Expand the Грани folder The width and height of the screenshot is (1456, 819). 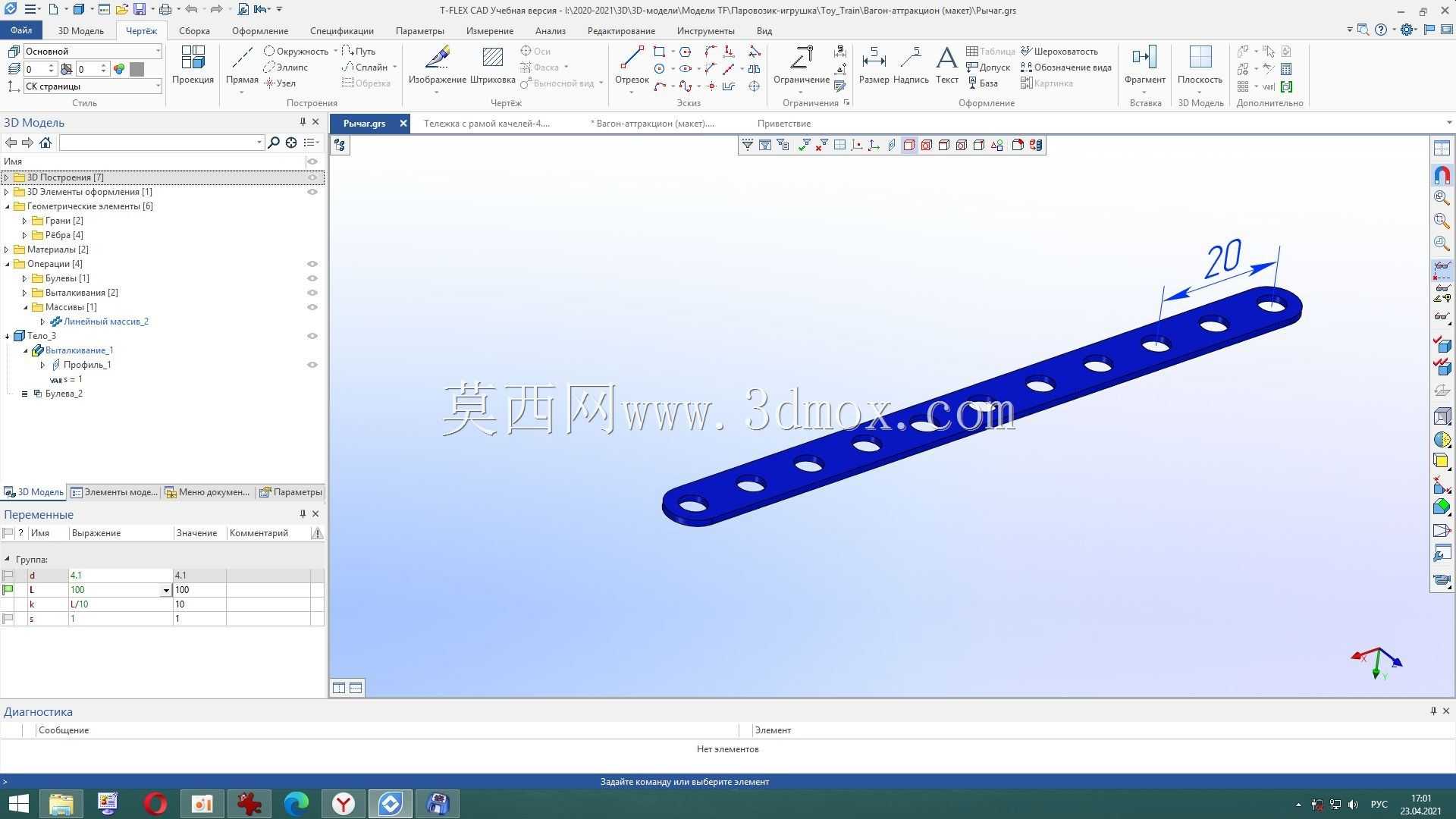pos(25,221)
